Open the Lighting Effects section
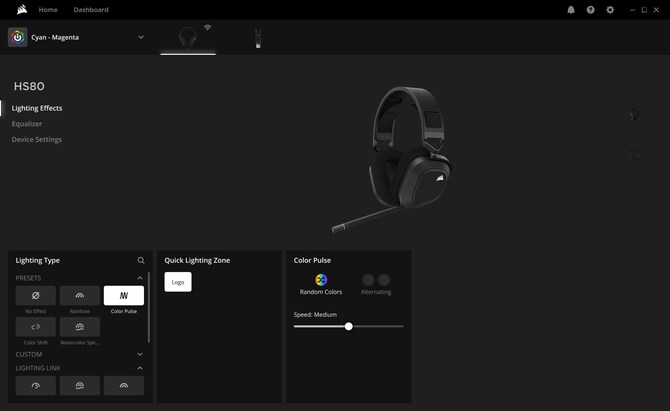670x411 pixels. pos(37,108)
